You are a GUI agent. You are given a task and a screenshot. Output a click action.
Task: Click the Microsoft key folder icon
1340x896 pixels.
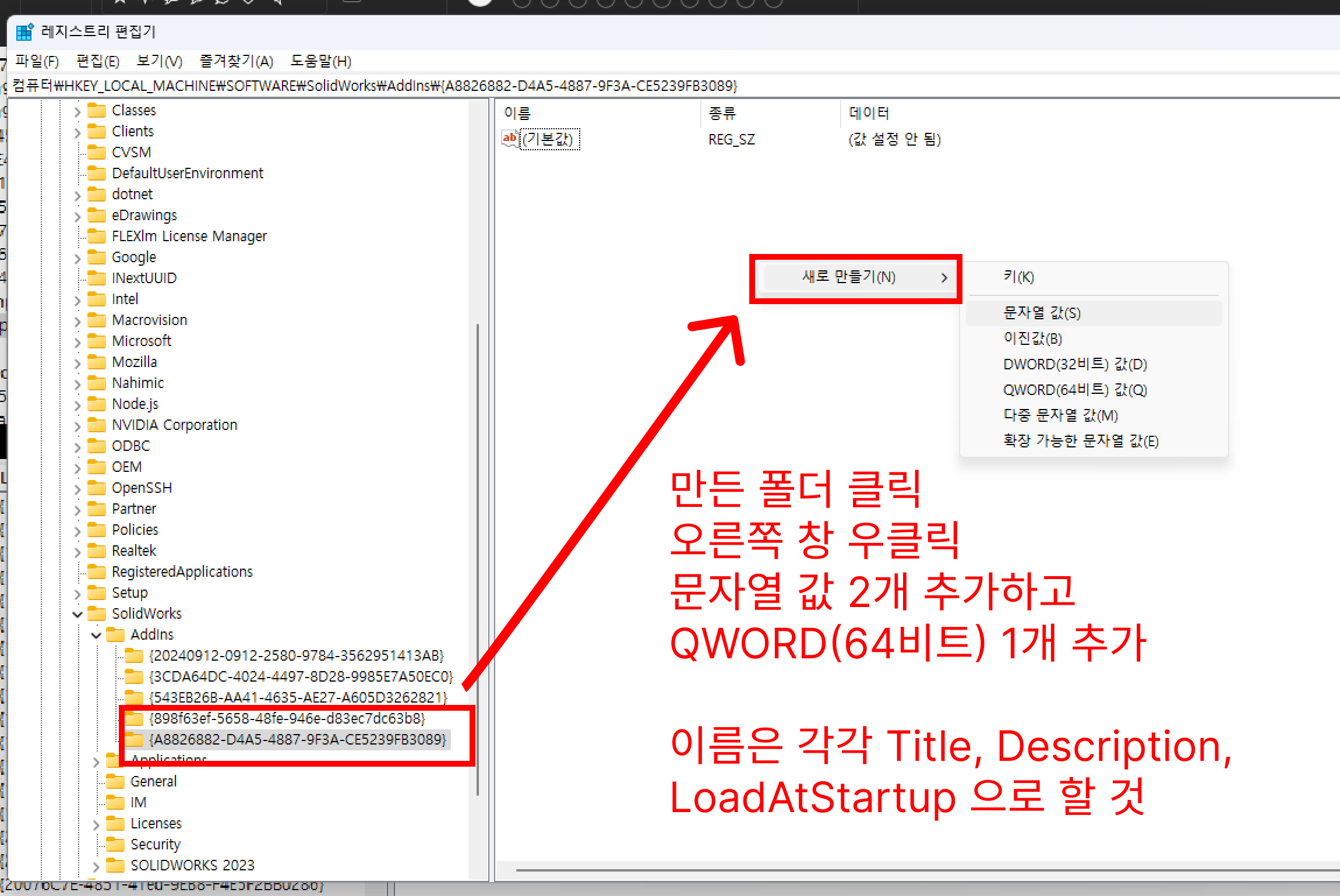(96, 341)
